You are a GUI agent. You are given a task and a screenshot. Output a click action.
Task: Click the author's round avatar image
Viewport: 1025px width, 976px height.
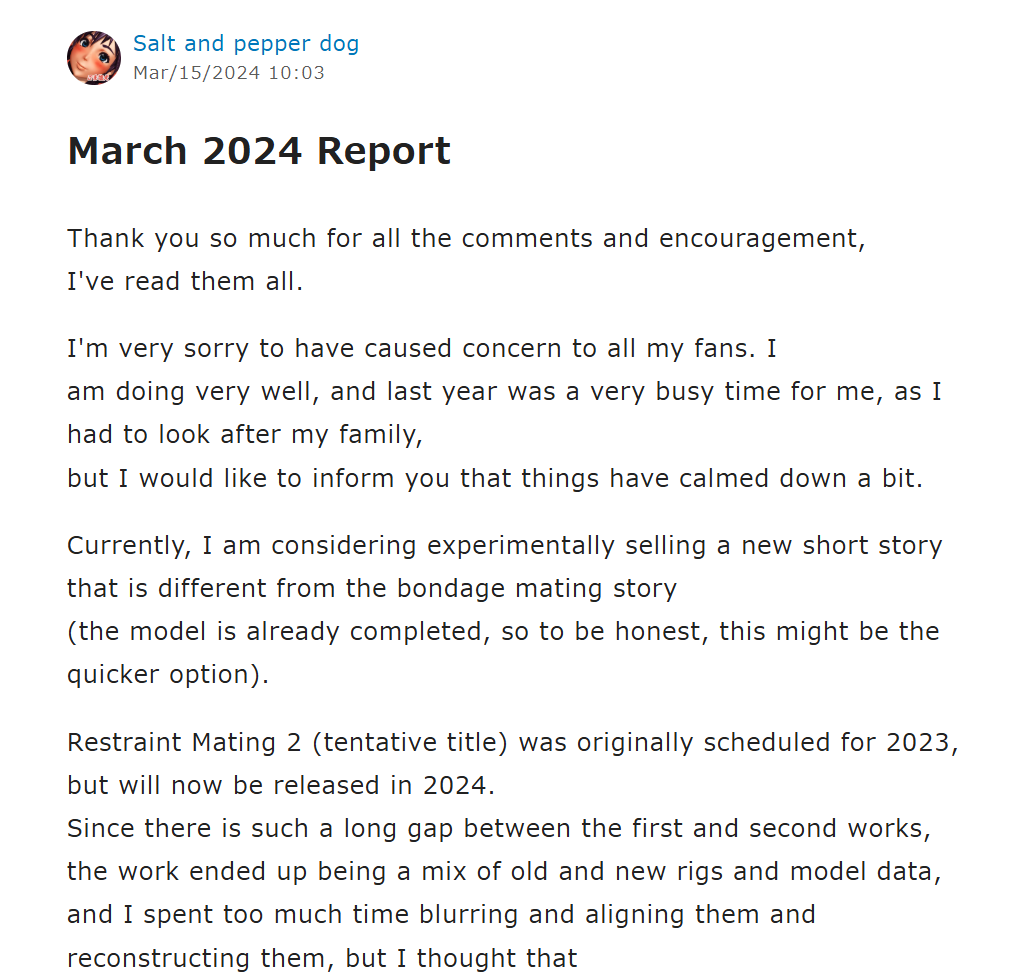[93, 58]
